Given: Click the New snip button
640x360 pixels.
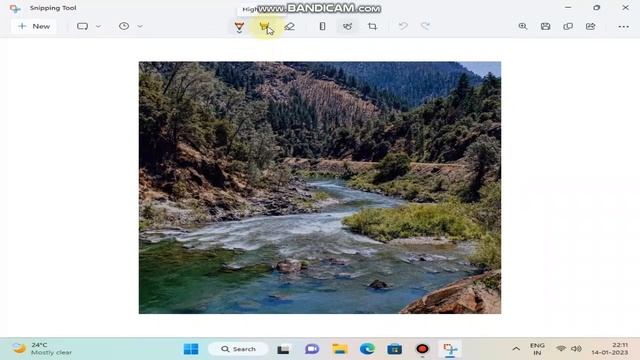Looking at the screenshot, I should pos(34,26).
